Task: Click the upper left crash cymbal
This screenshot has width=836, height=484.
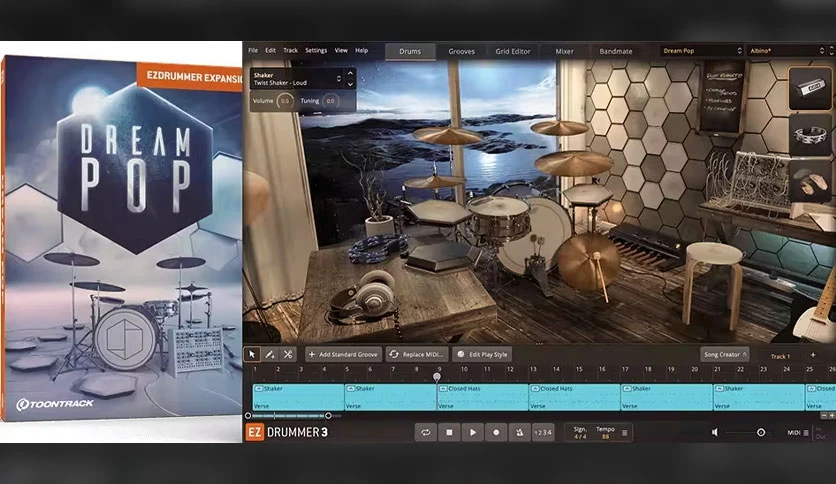Action: coord(447,135)
